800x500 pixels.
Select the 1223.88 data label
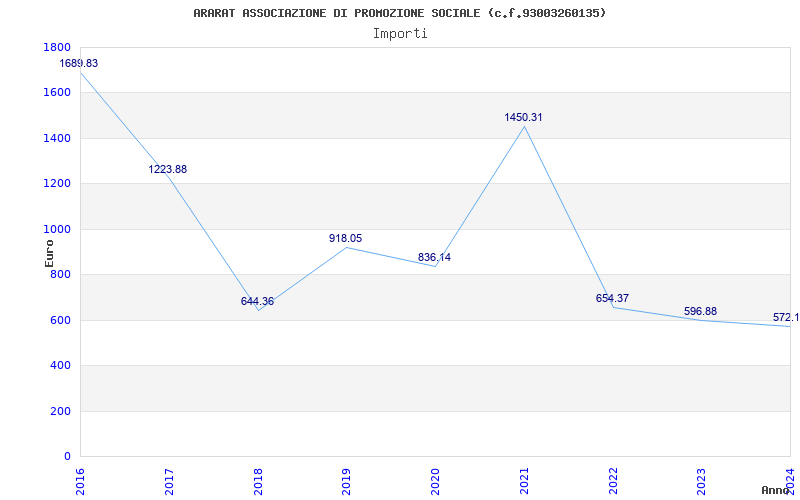pos(168,169)
